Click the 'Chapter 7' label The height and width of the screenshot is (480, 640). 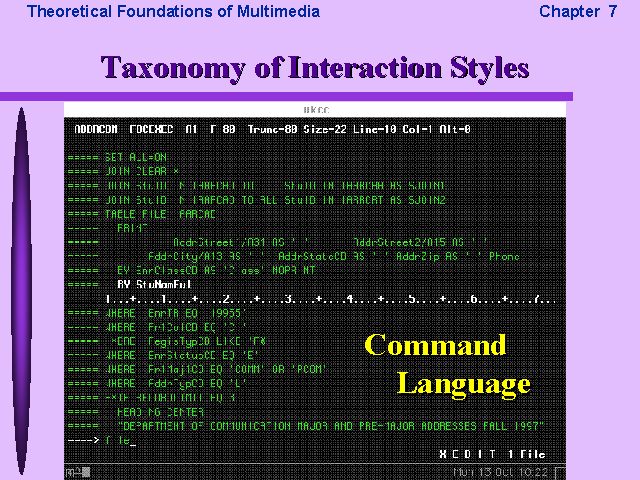click(578, 12)
